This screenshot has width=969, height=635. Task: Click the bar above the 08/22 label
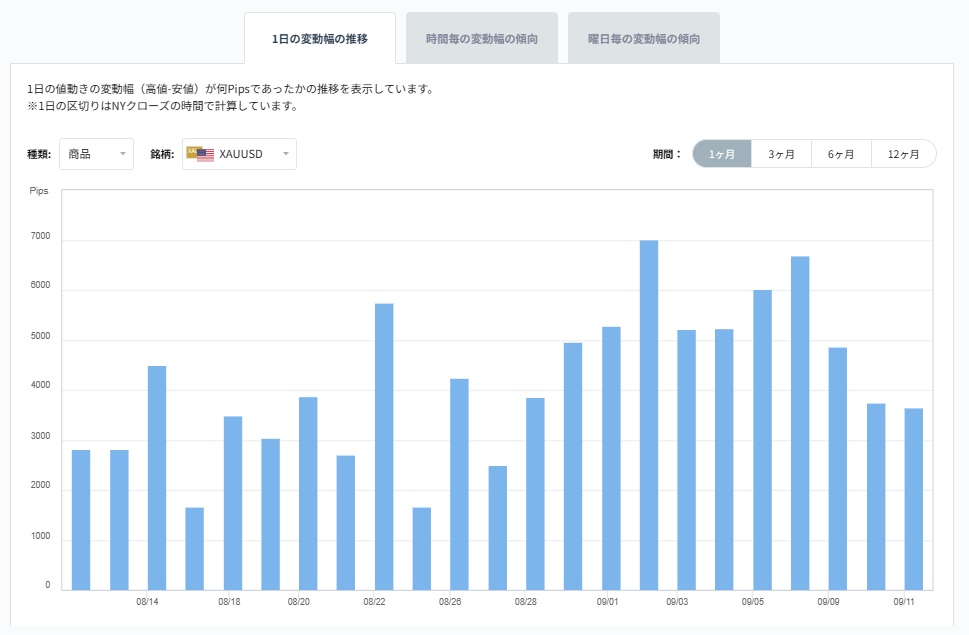pyautogui.click(x=384, y=447)
